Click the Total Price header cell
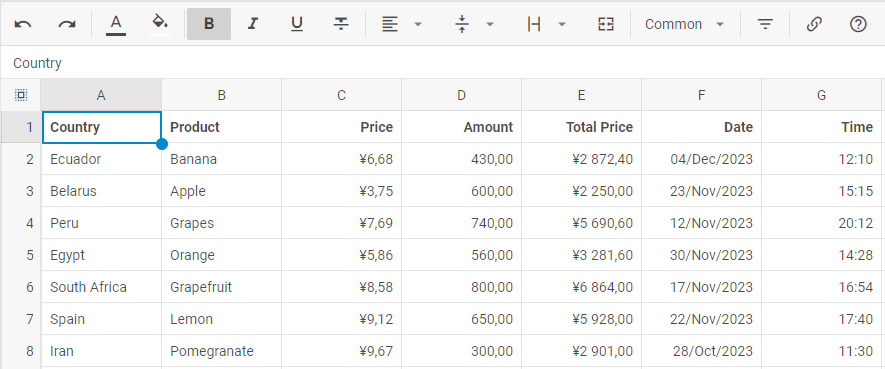 [581, 127]
